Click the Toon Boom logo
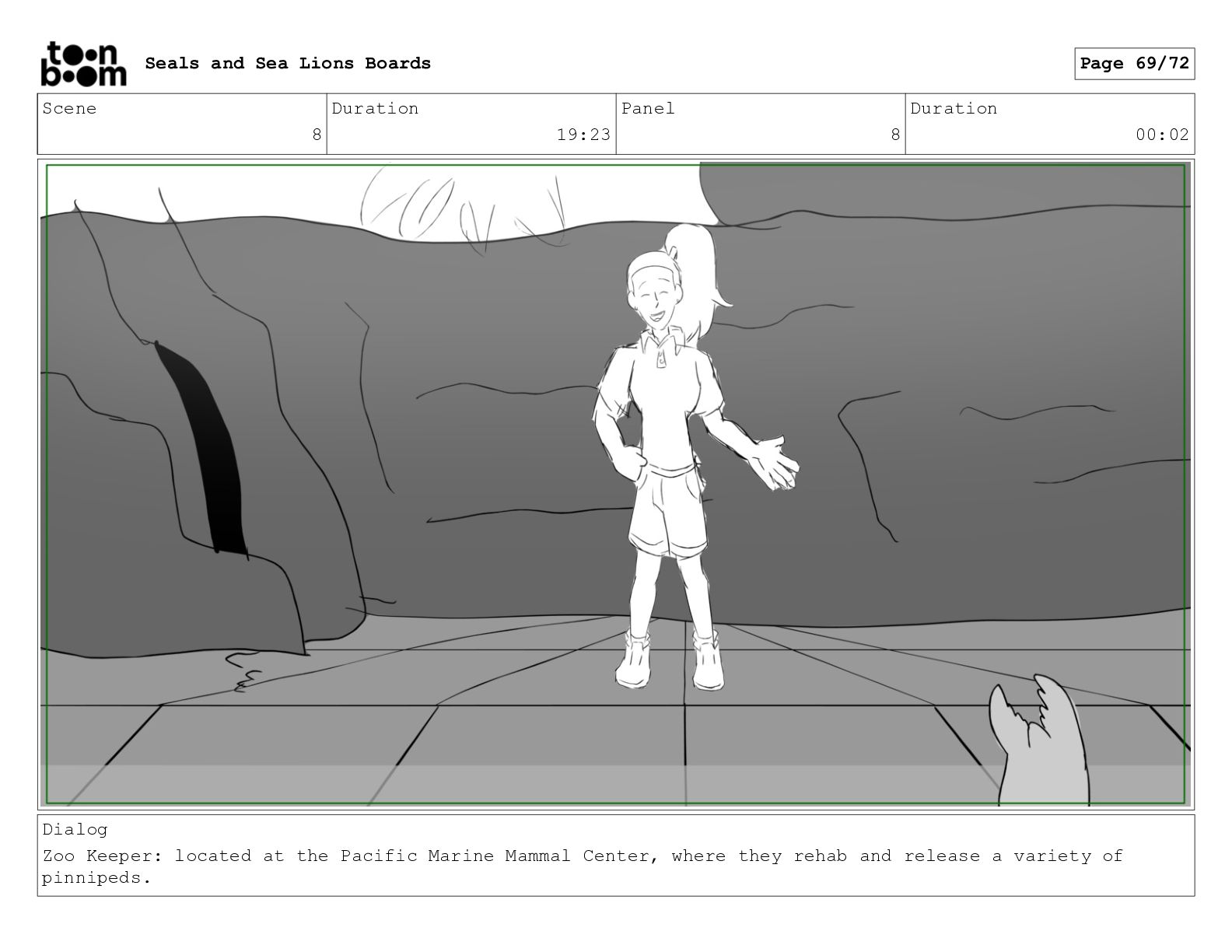 coord(82,64)
